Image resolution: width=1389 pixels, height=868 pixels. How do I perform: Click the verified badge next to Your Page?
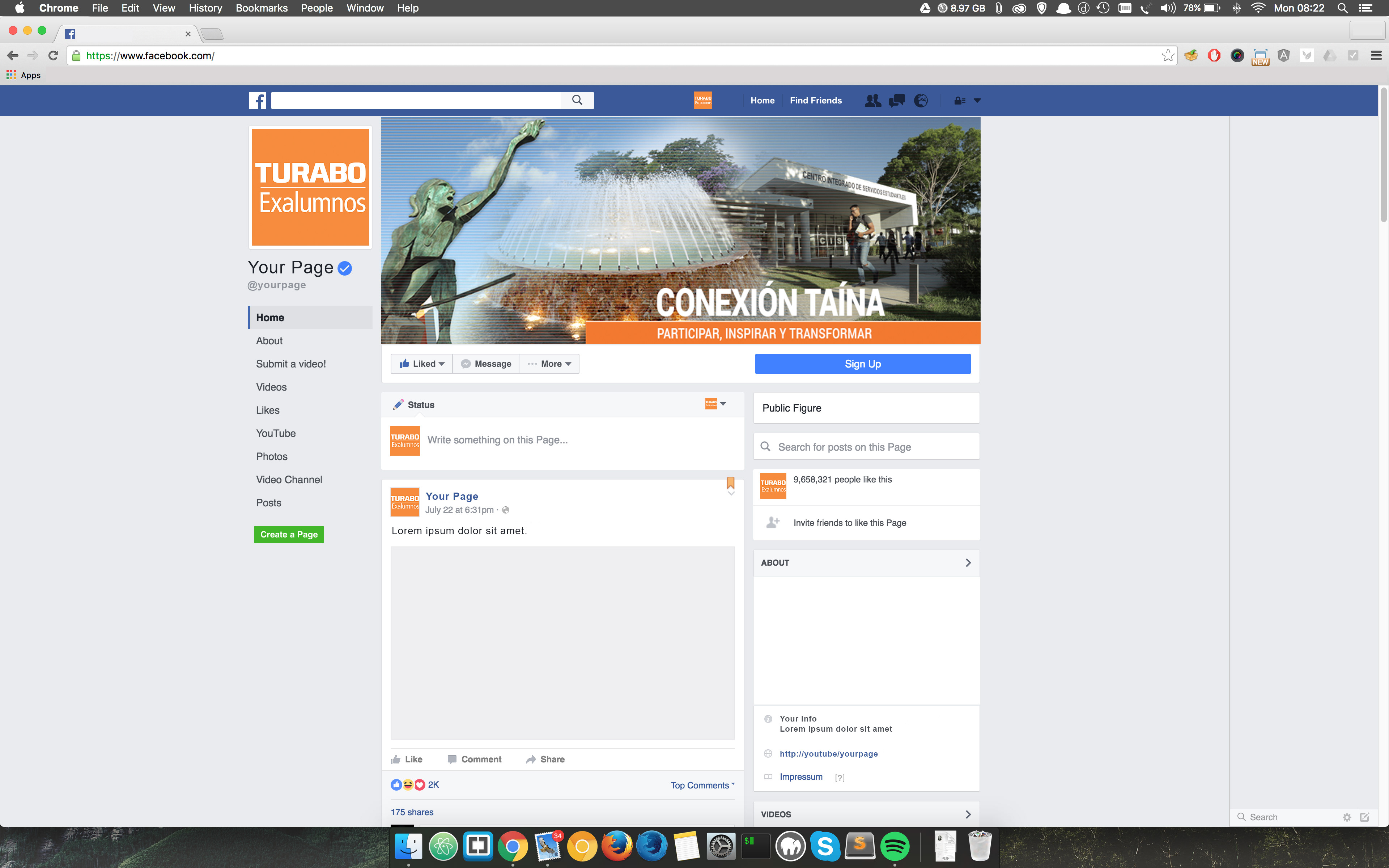click(344, 268)
